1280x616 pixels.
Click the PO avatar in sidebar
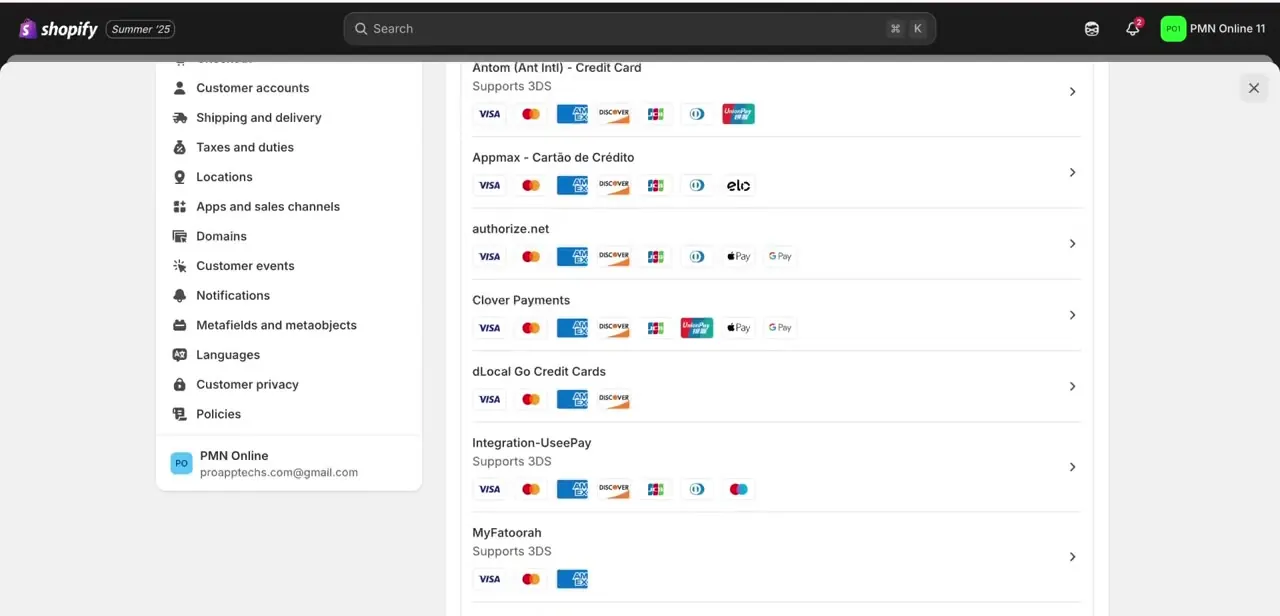(x=181, y=464)
